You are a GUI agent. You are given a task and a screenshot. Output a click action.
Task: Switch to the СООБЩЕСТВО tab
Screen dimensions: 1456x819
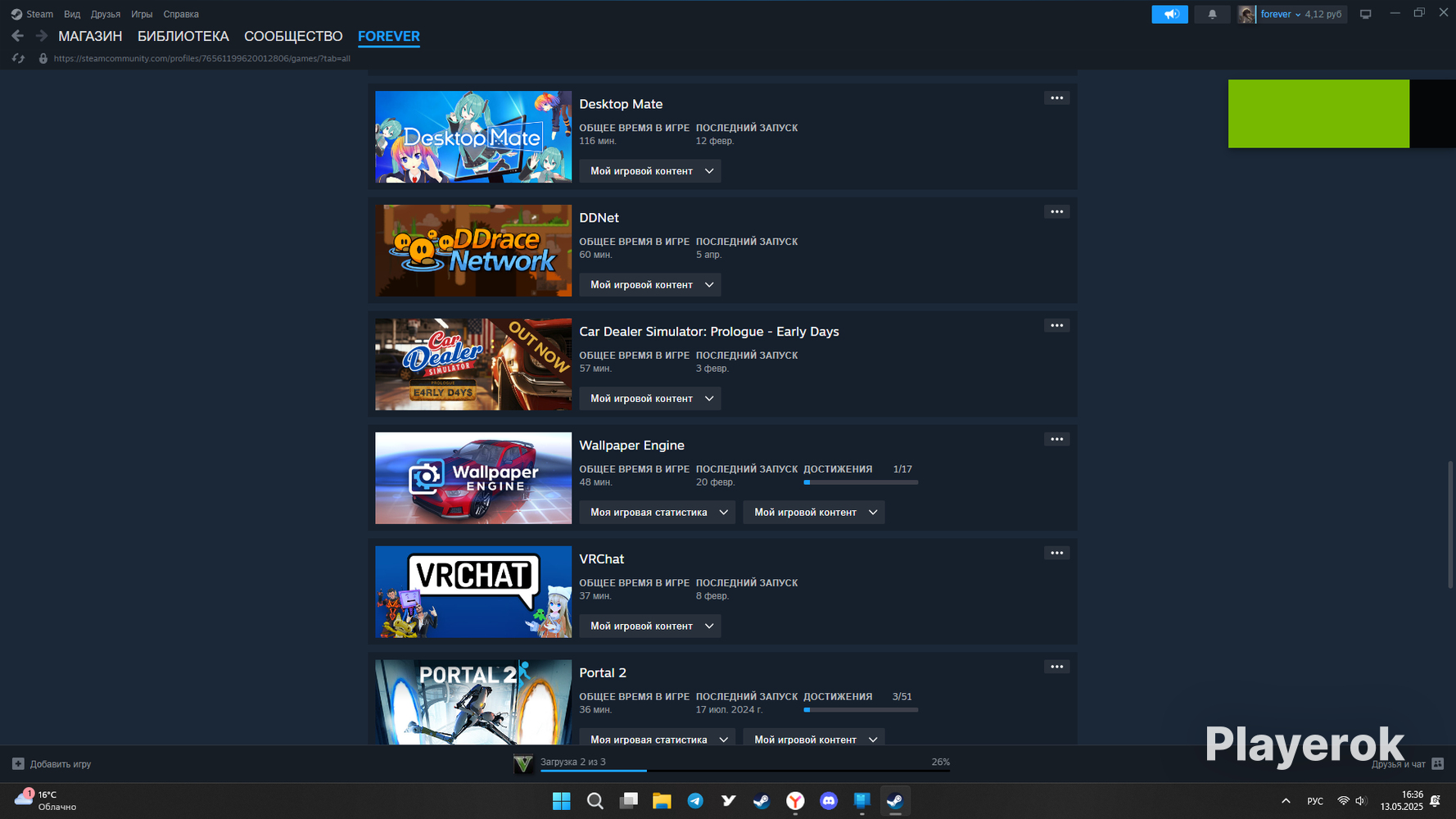click(293, 36)
